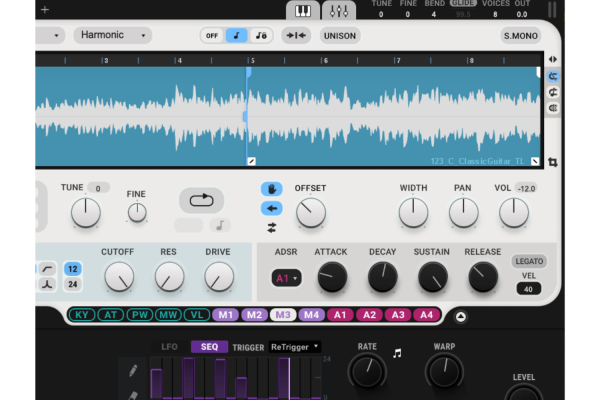Set sync mode to OFF
The height and width of the screenshot is (400, 600).
pyautogui.click(x=211, y=35)
